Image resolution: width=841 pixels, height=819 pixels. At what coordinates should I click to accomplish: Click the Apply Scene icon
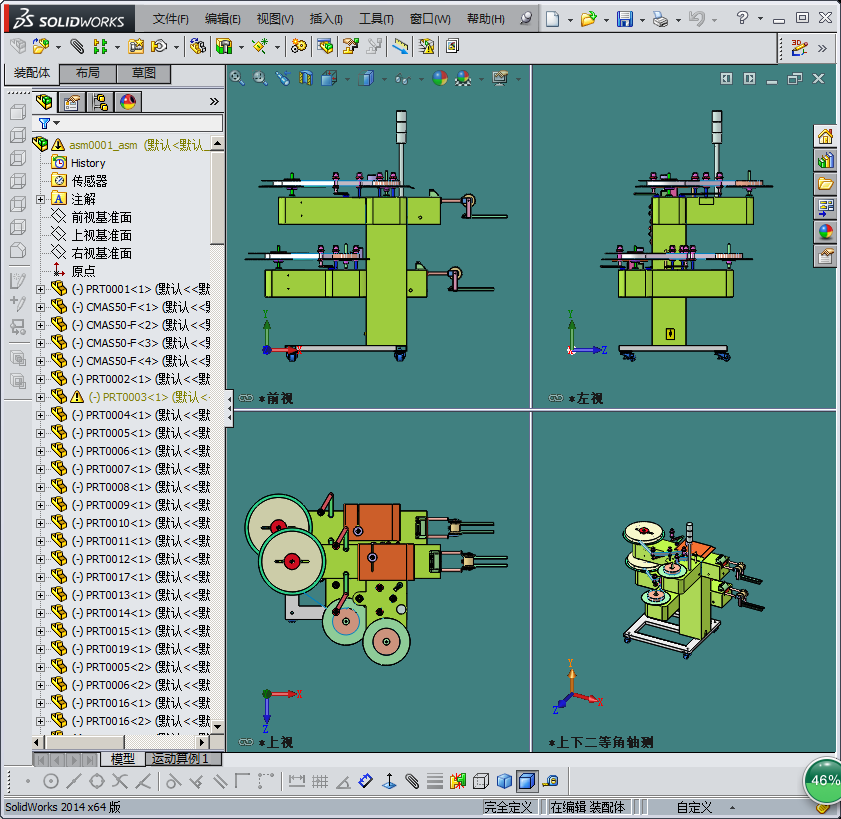(x=463, y=78)
